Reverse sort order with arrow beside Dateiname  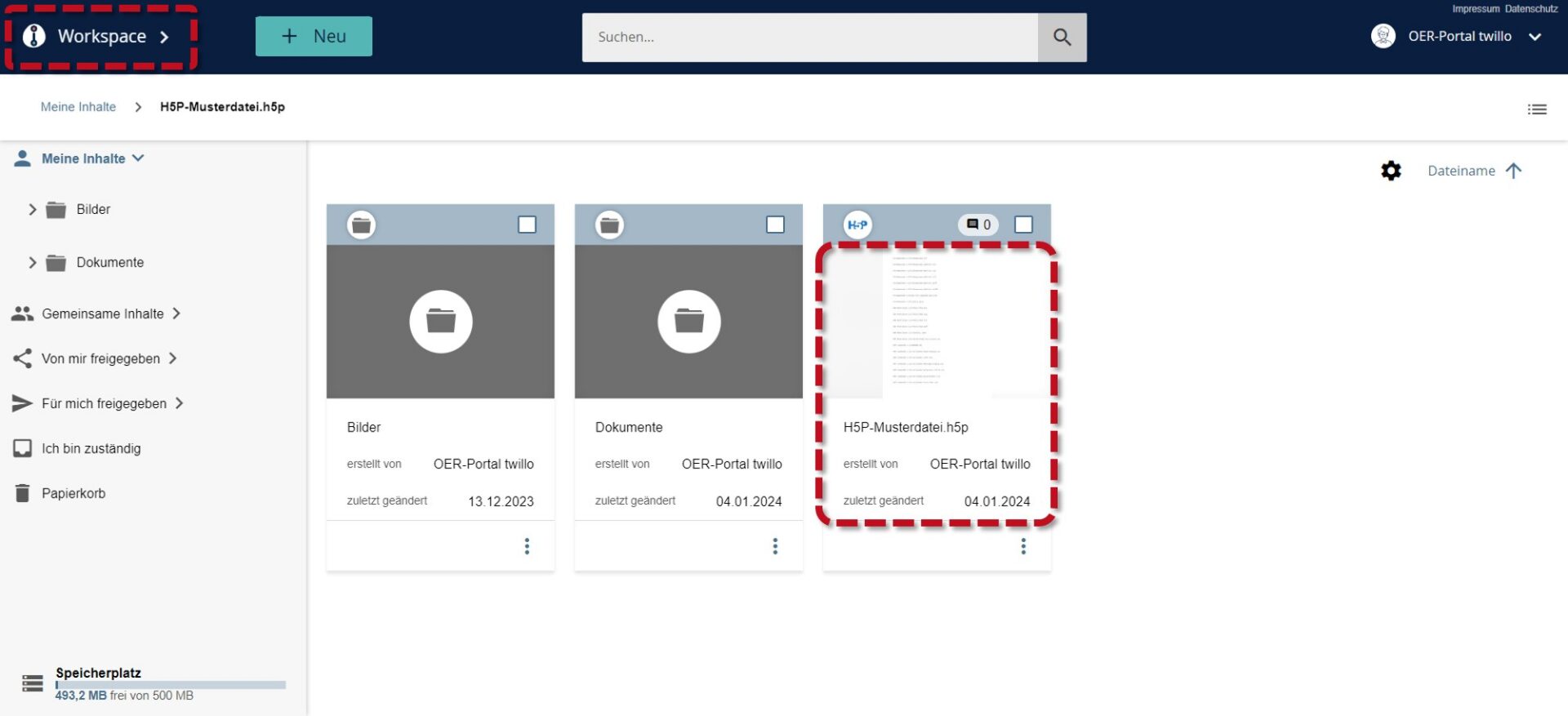tap(1513, 171)
